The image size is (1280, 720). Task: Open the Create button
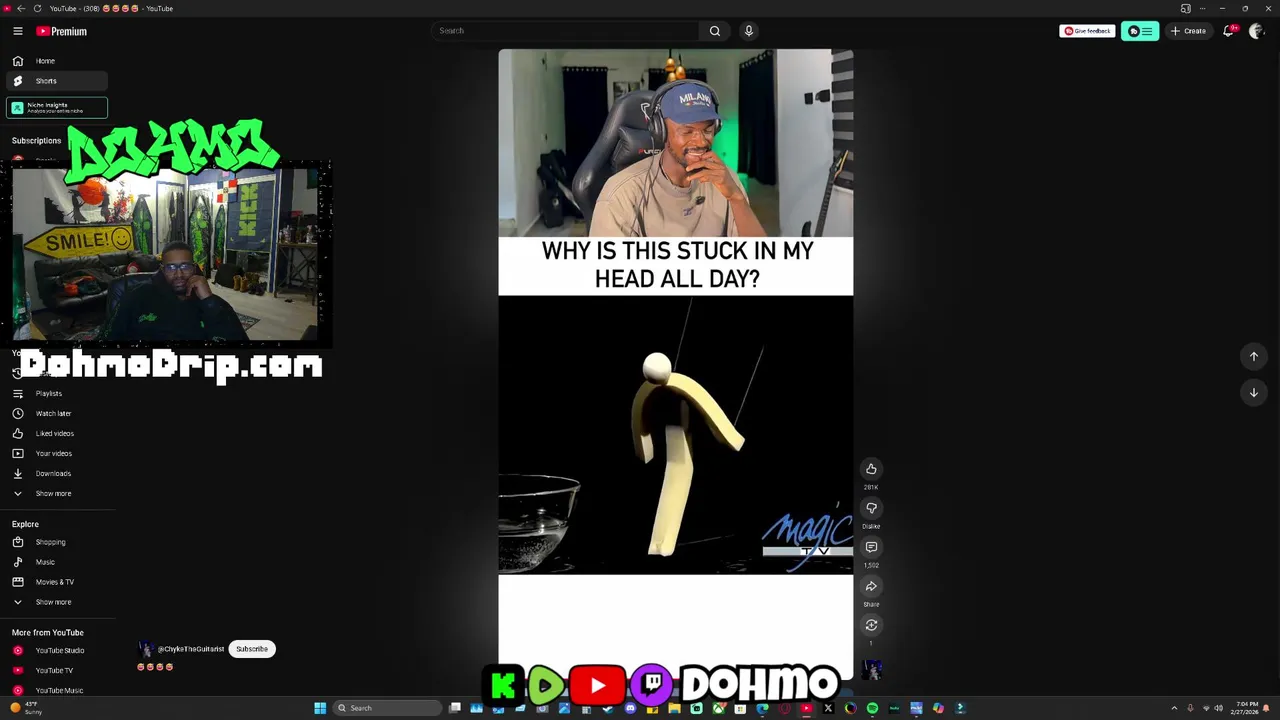(1188, 31)
